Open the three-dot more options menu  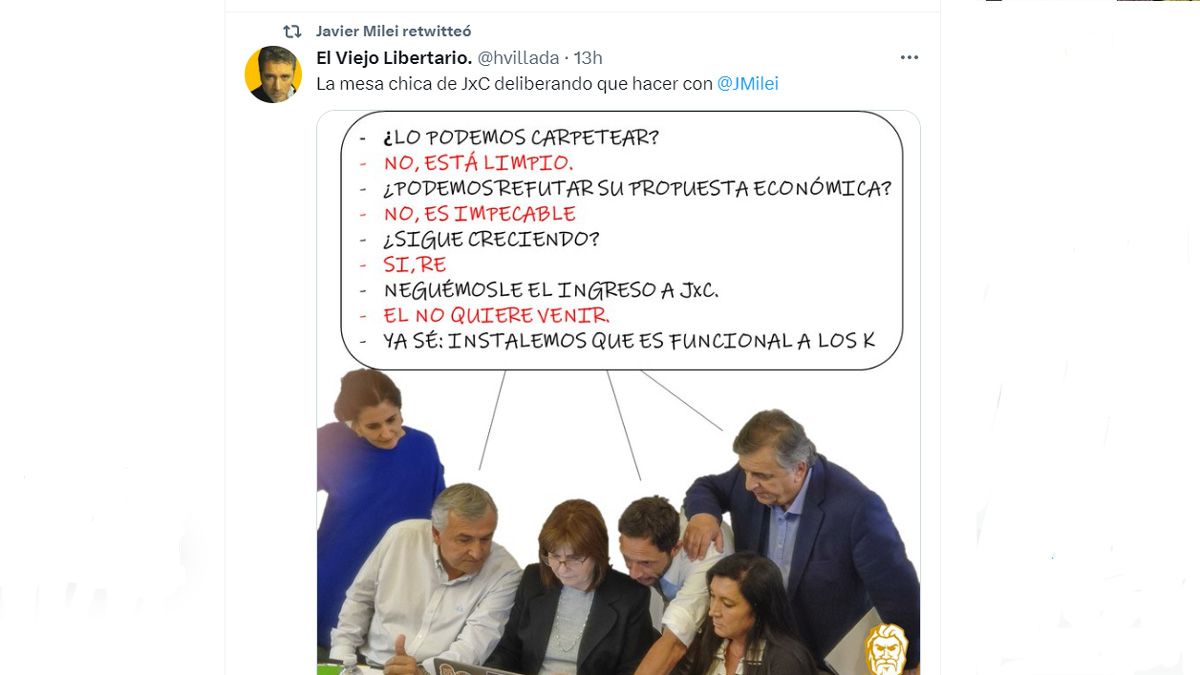[909, 58]
